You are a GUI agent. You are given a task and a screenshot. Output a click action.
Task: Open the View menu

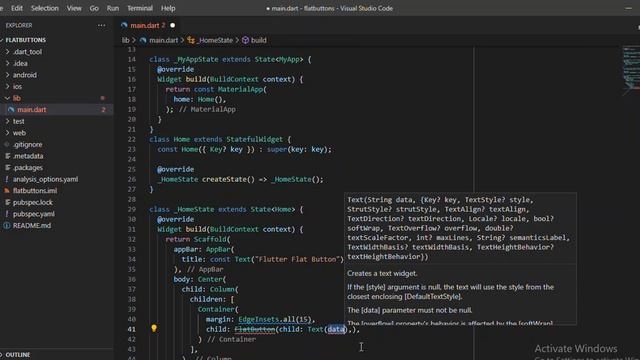[74, 8]
